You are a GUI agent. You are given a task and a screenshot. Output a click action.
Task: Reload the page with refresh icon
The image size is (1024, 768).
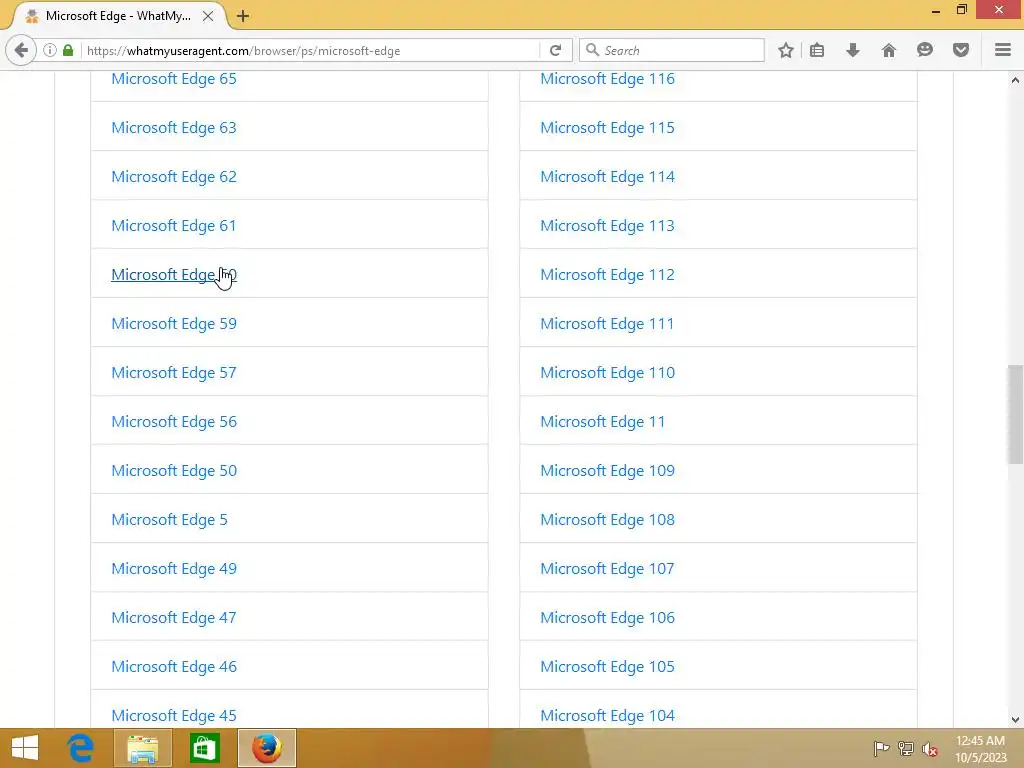[x=556, y=50]
